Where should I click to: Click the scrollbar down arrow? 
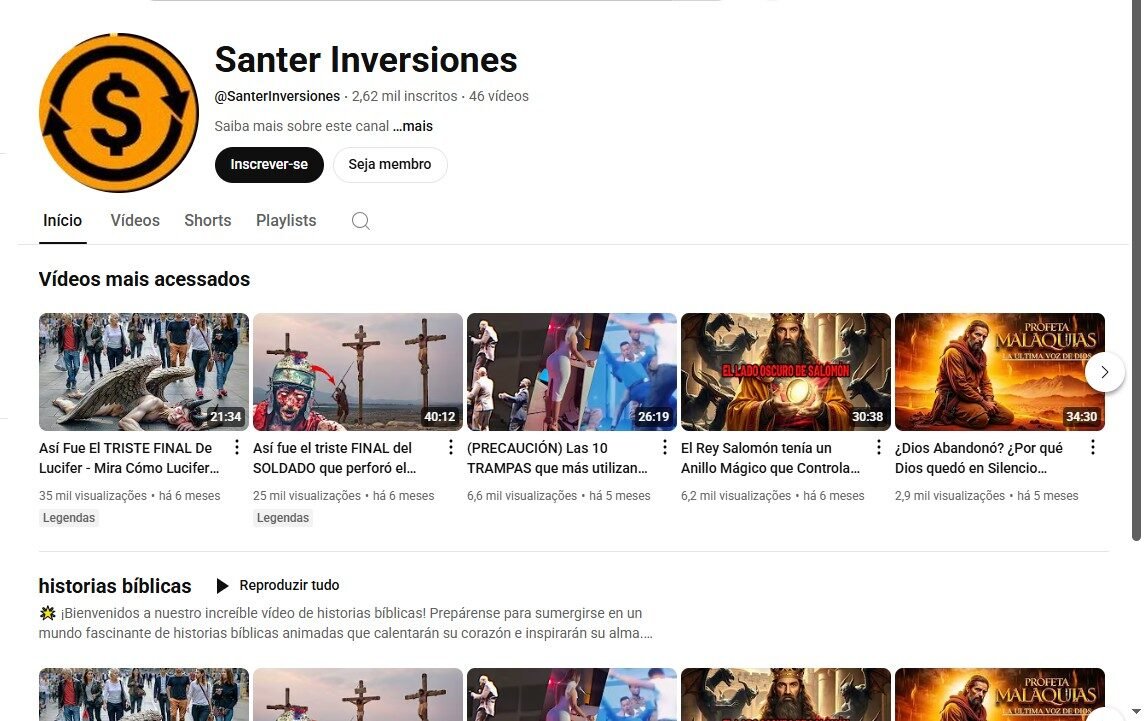[x=1135, y=713]
